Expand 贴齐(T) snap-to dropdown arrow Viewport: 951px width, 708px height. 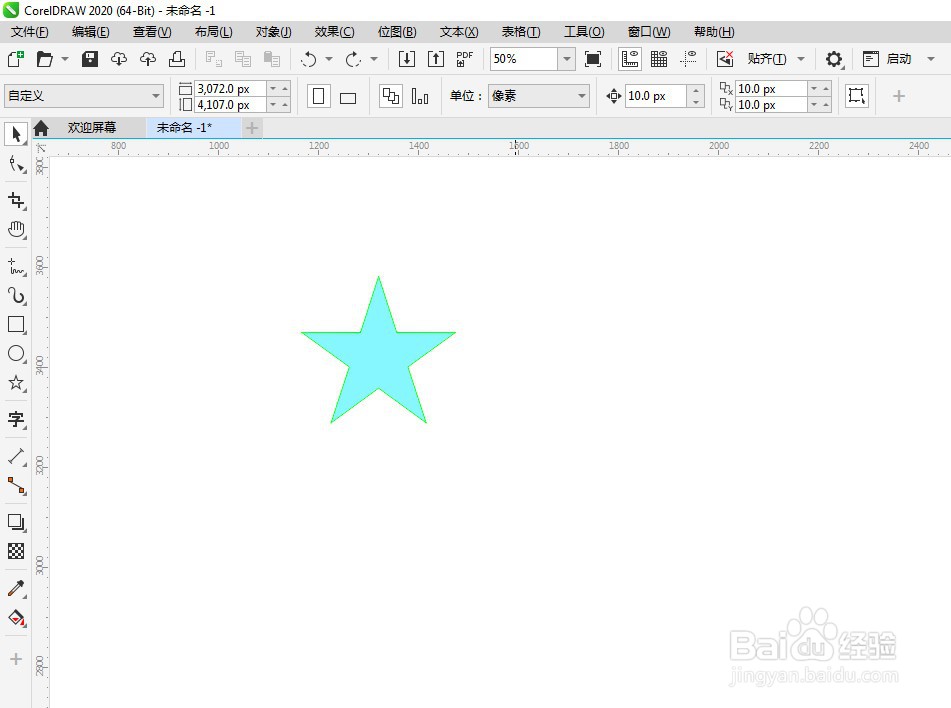(801, 59)
